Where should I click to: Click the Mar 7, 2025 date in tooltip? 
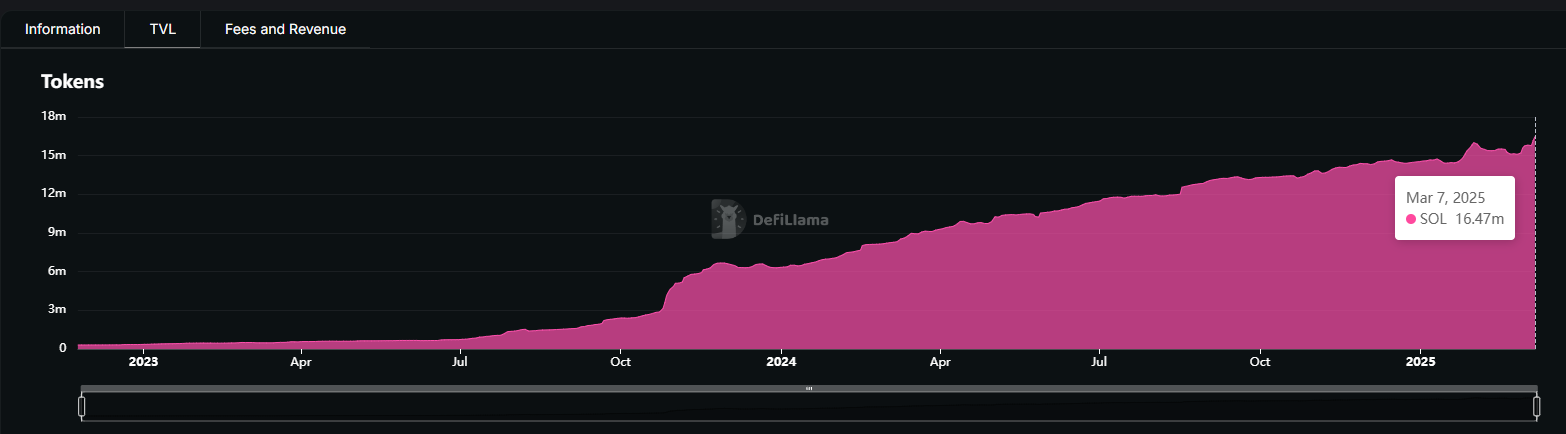[x=1445, y=198]
